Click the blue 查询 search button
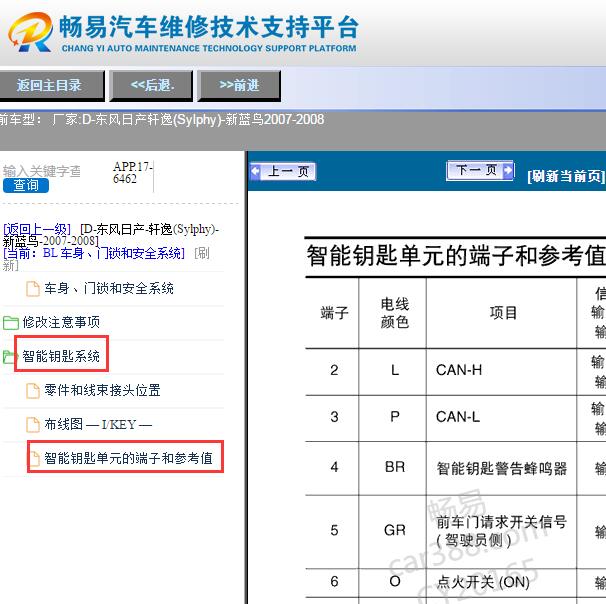Image resolution: width=606 pixels, height=604 pixels. [26, 185]
